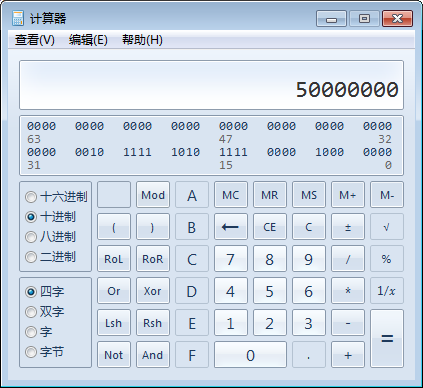The height and width of the screenshot is (388, 423).
Task: Maximize the calculator window
Action: pos(364,18)
